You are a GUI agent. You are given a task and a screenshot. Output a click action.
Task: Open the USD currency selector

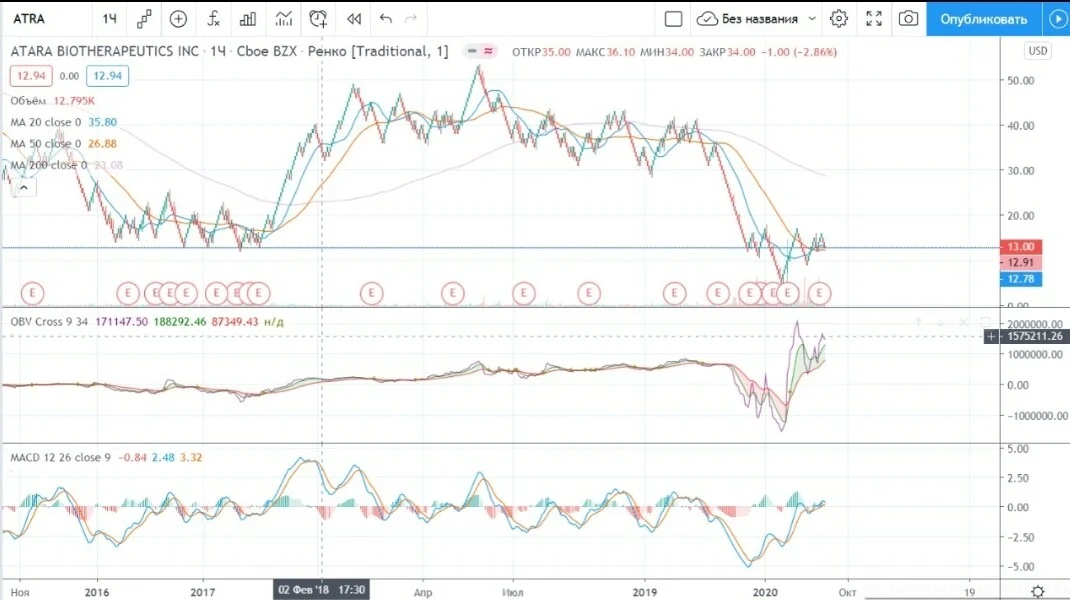pos(1037,51)
